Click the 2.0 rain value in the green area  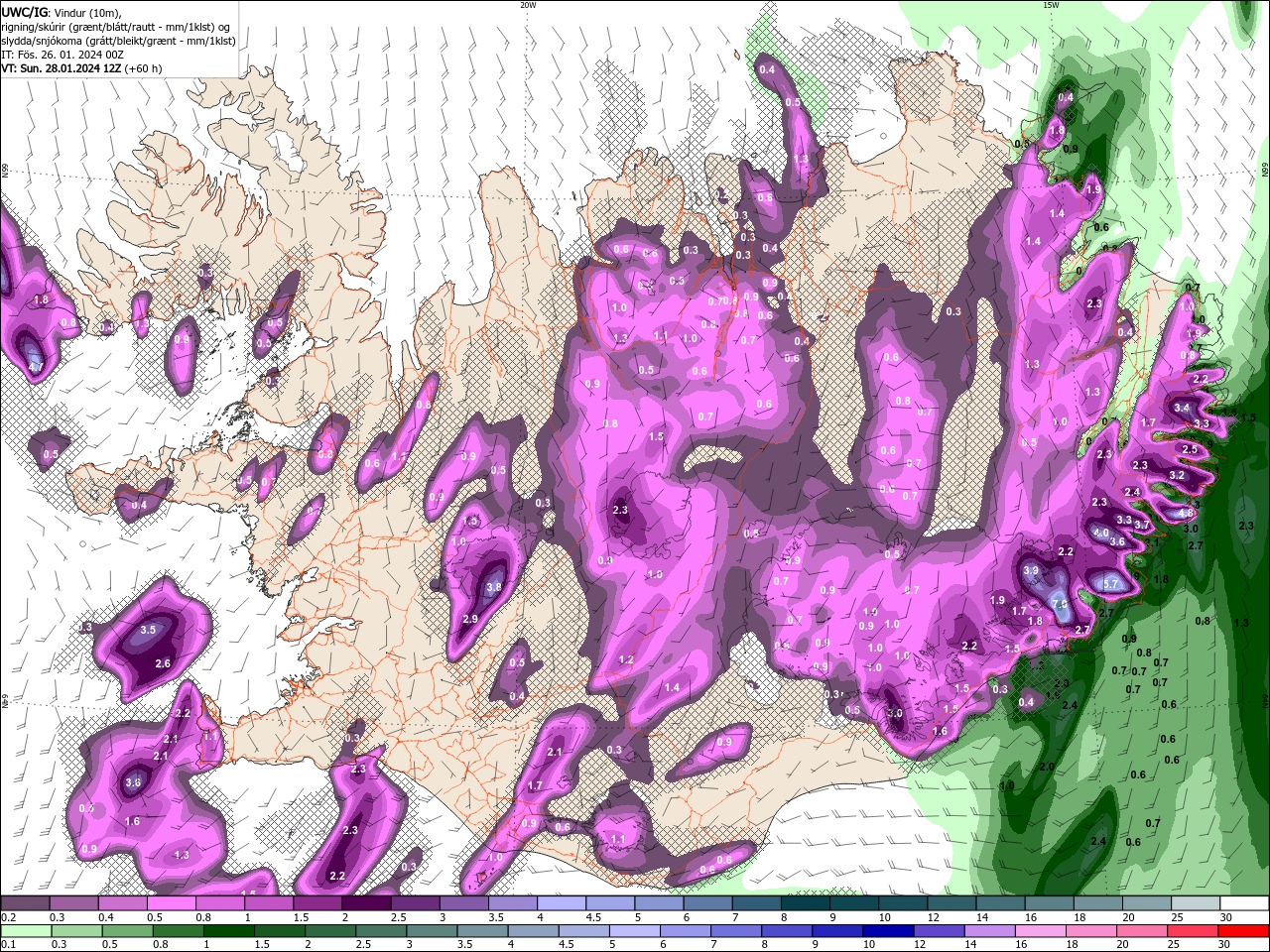point(1047,768)
